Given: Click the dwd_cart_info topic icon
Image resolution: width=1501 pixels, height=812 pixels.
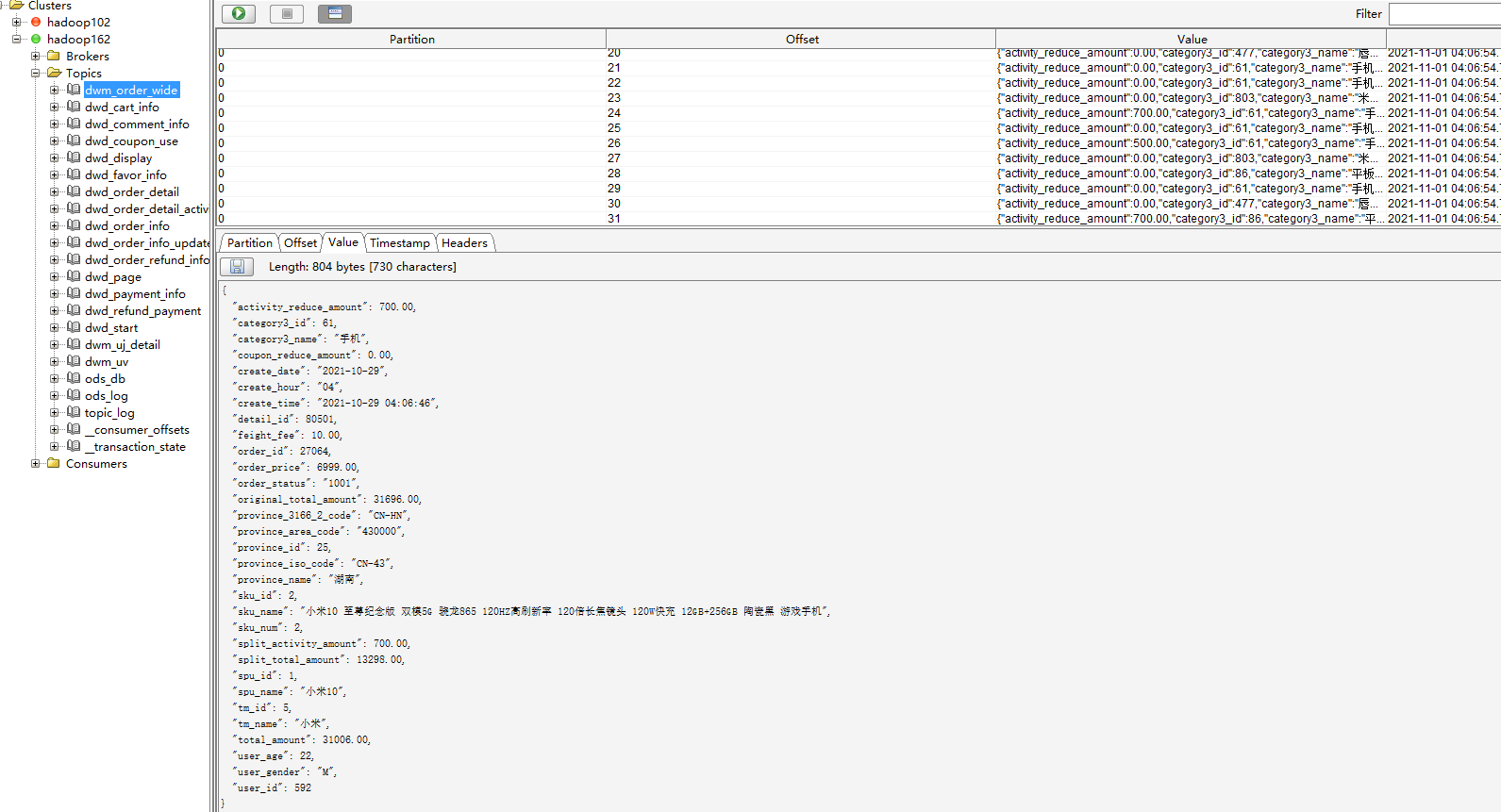Looking at the screenshot, I should tap(74, 107).
